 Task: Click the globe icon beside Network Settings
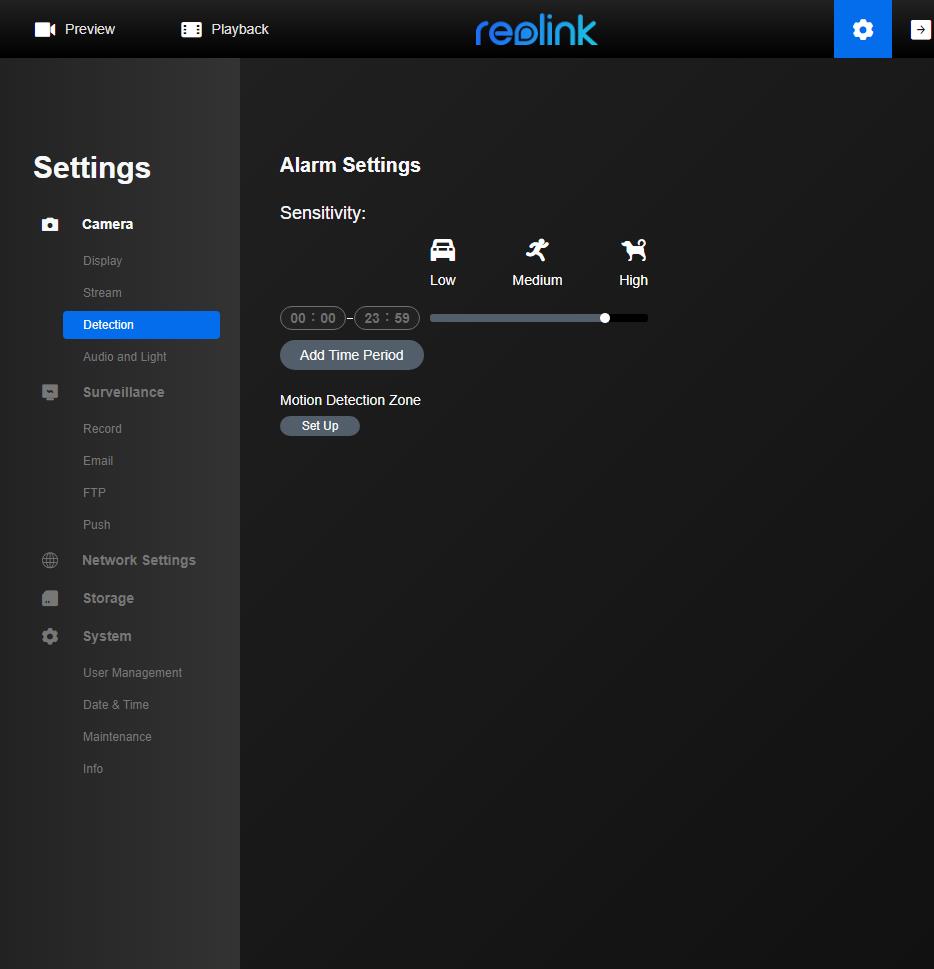click(x=50, y=561)
